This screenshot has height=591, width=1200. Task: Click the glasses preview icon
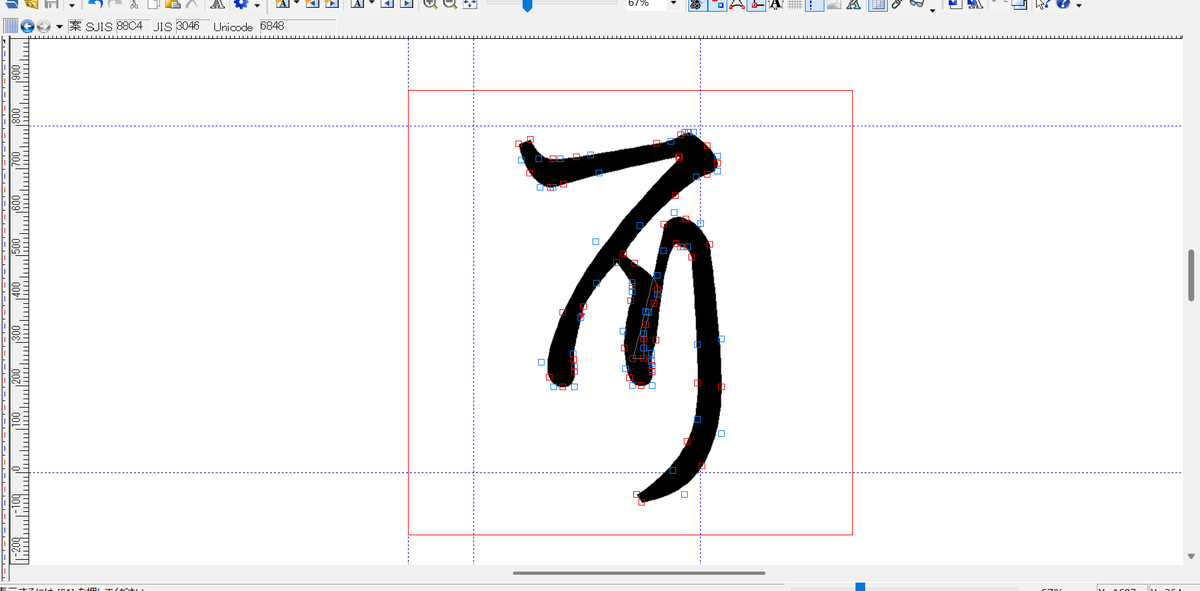tap(916, 4)
